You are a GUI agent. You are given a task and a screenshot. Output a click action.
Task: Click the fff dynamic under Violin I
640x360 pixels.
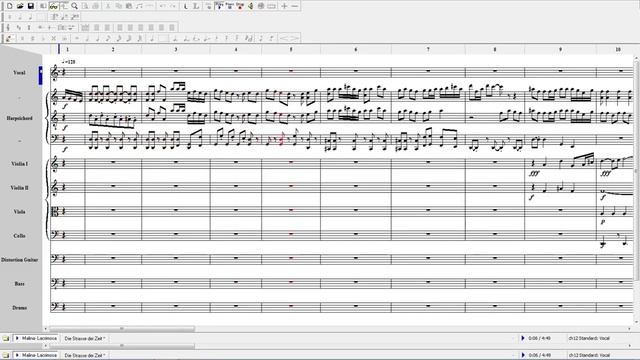534,173
